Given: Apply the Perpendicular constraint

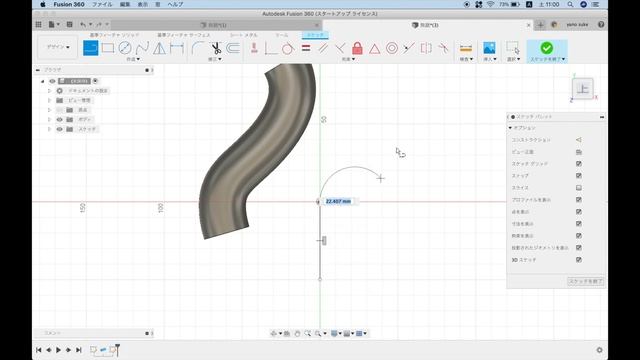Looking at the screenshot, I should [340, 48].
